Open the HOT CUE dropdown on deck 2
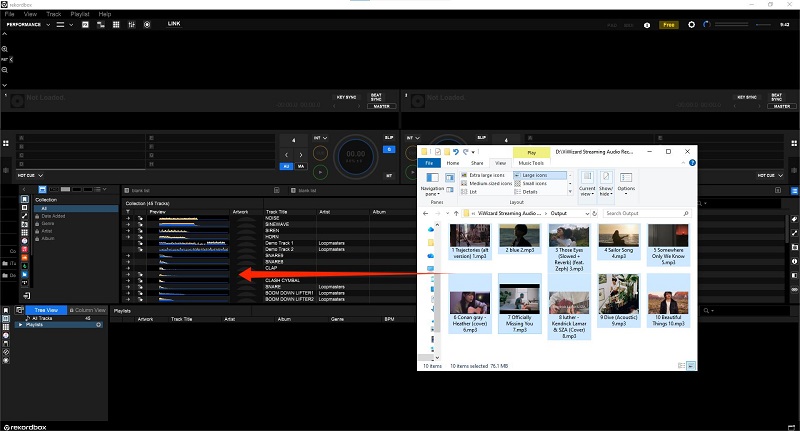Viewport: 800px width, 431px height. [x=770, y=175]
